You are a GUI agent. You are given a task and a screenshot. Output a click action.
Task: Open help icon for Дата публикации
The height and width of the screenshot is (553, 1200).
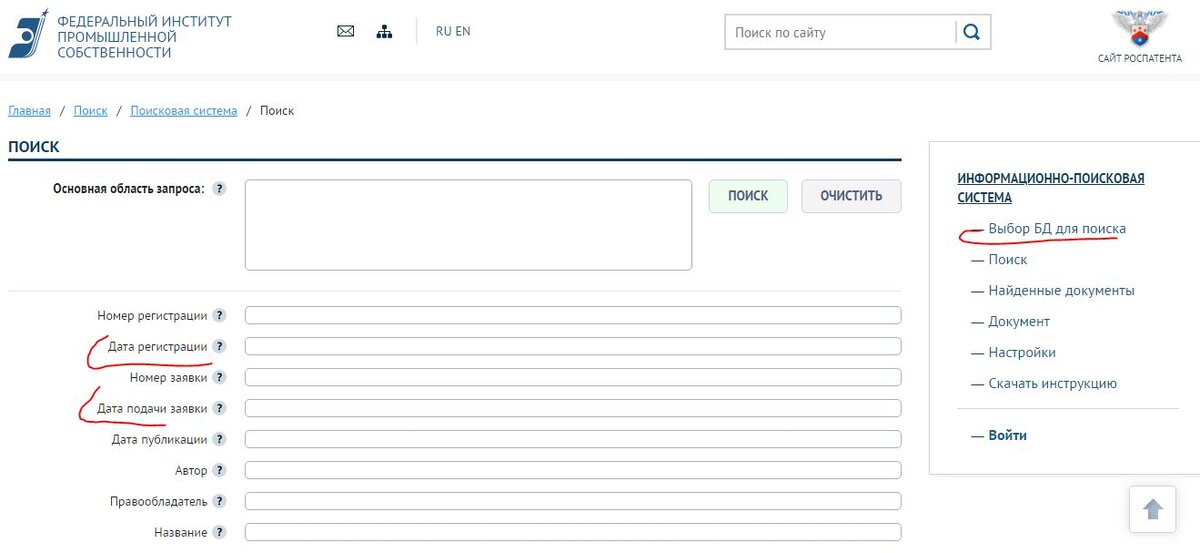[219, 439]
